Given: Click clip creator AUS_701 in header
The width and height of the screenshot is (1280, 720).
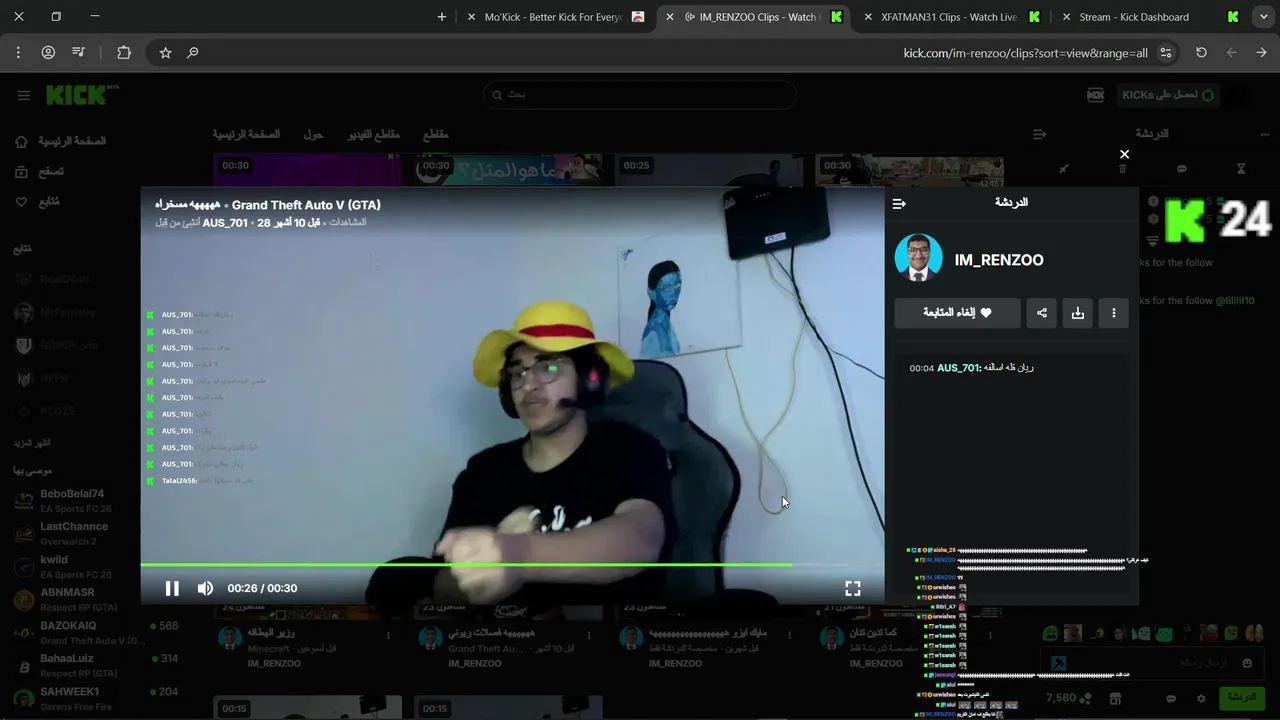Looking at the screenshot, I should point(224,222).
